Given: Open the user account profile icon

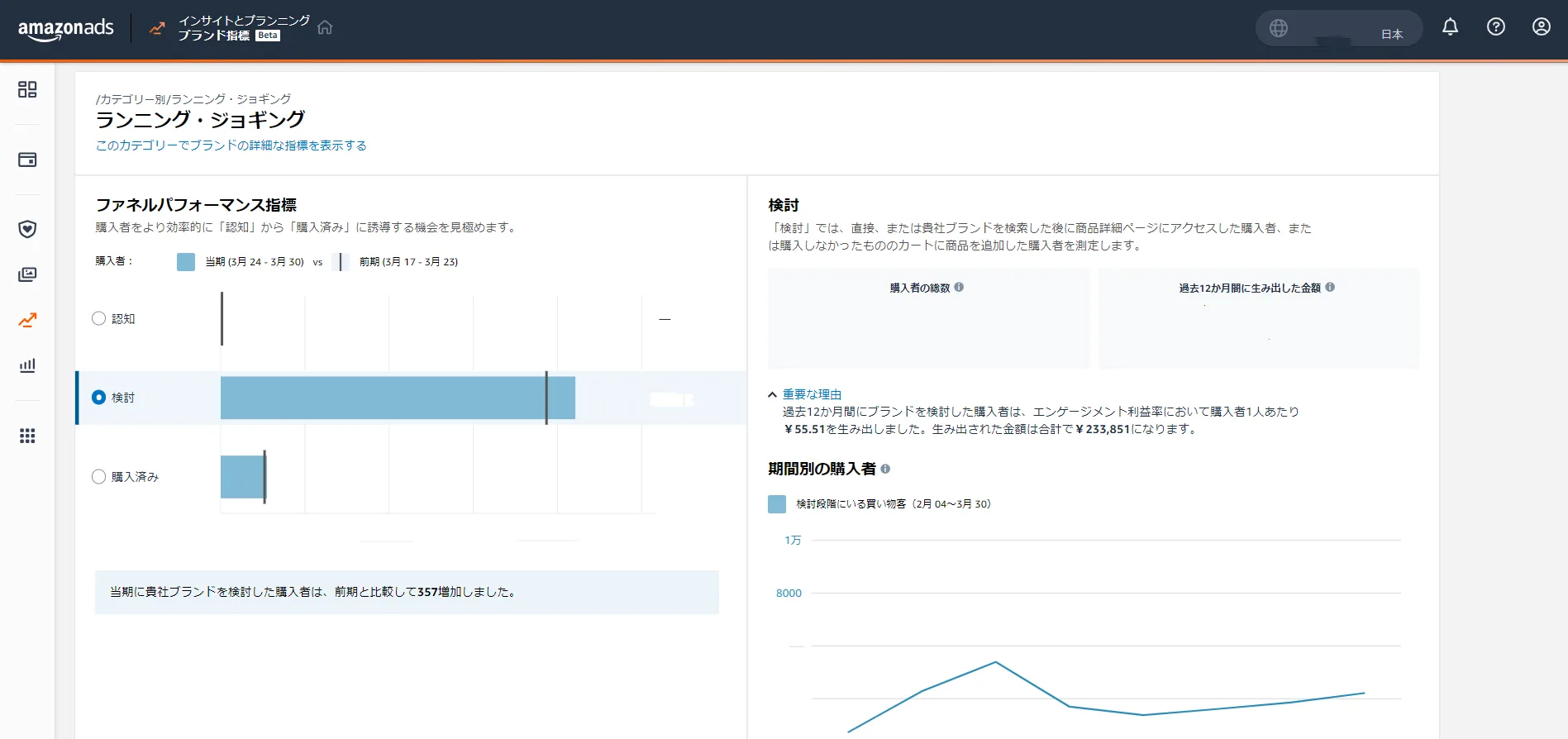Looking at the screenshot, I should (1541, 27).
